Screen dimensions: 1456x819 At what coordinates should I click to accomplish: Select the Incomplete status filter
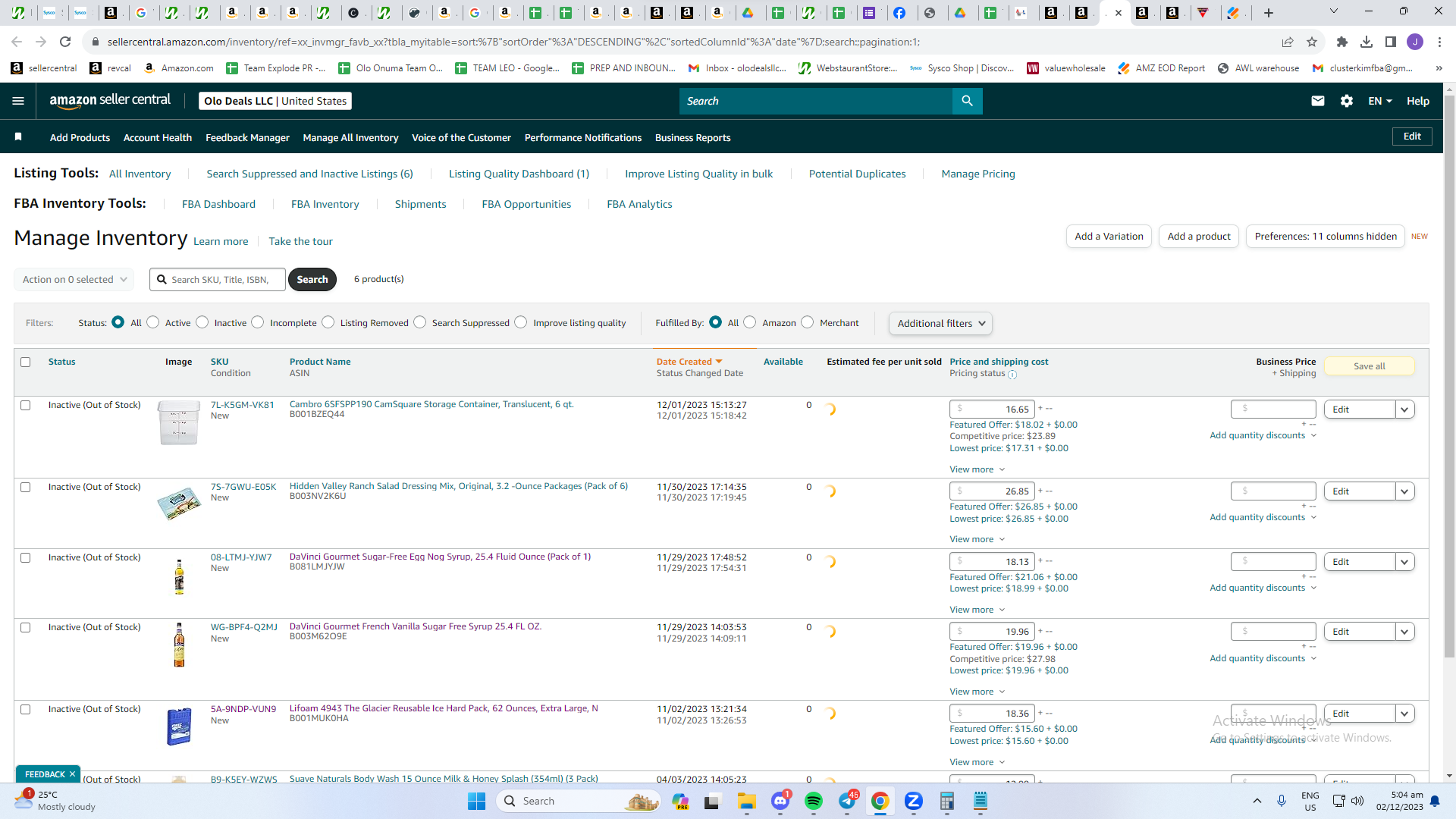coord(258,322)
